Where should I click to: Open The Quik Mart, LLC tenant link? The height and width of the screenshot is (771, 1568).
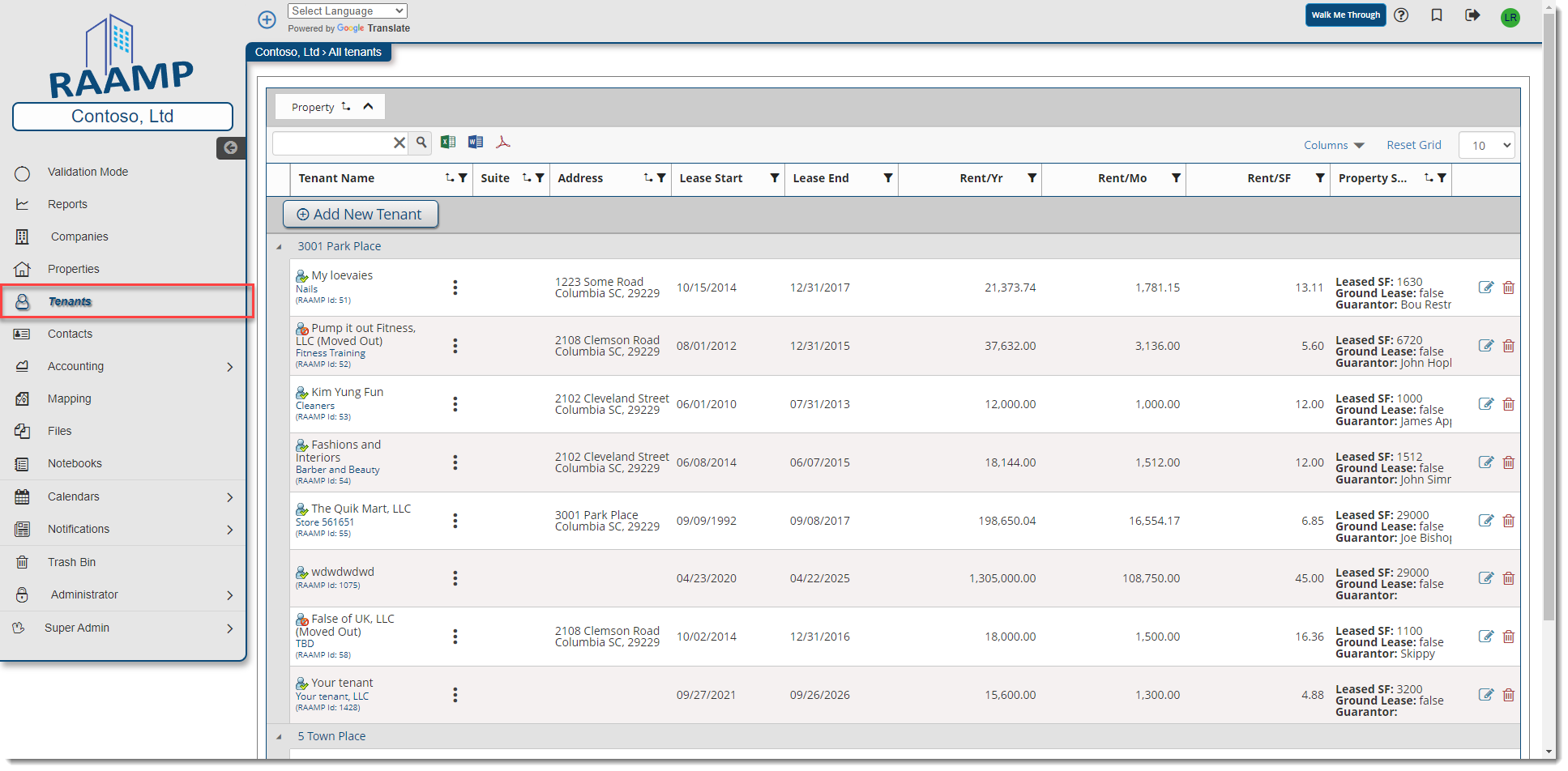click(x=361, y=509)
